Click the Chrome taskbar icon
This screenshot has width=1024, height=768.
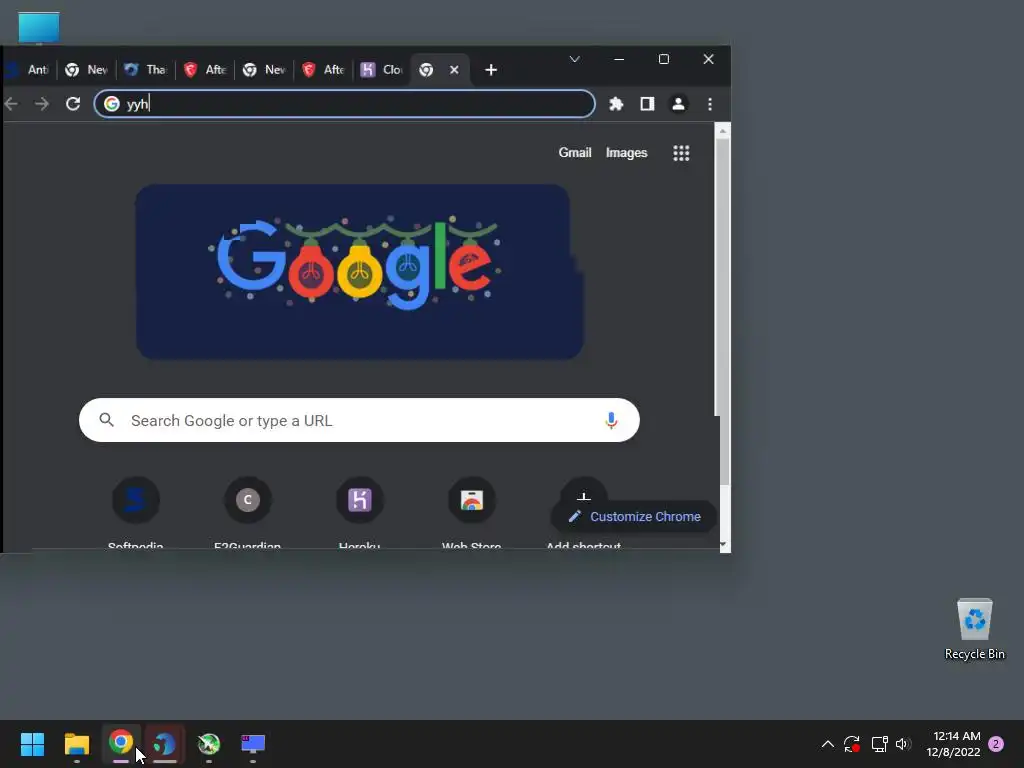coord(121,744)
